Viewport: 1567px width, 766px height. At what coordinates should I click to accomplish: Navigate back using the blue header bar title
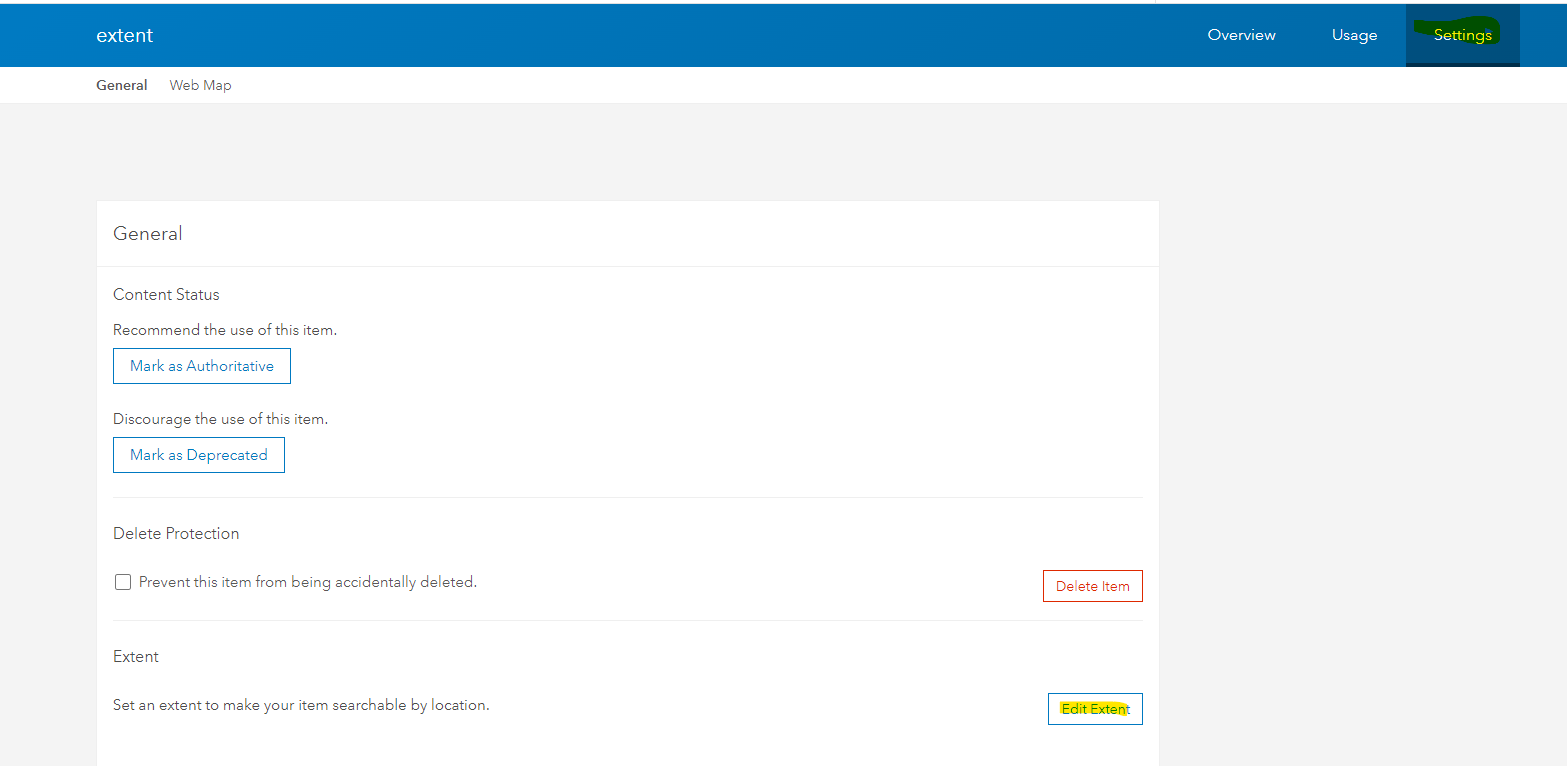pos(124,34)
